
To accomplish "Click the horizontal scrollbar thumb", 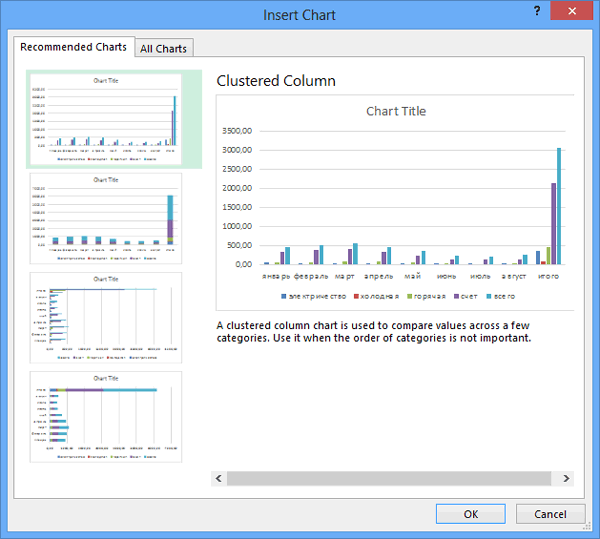I will (390, 479).
